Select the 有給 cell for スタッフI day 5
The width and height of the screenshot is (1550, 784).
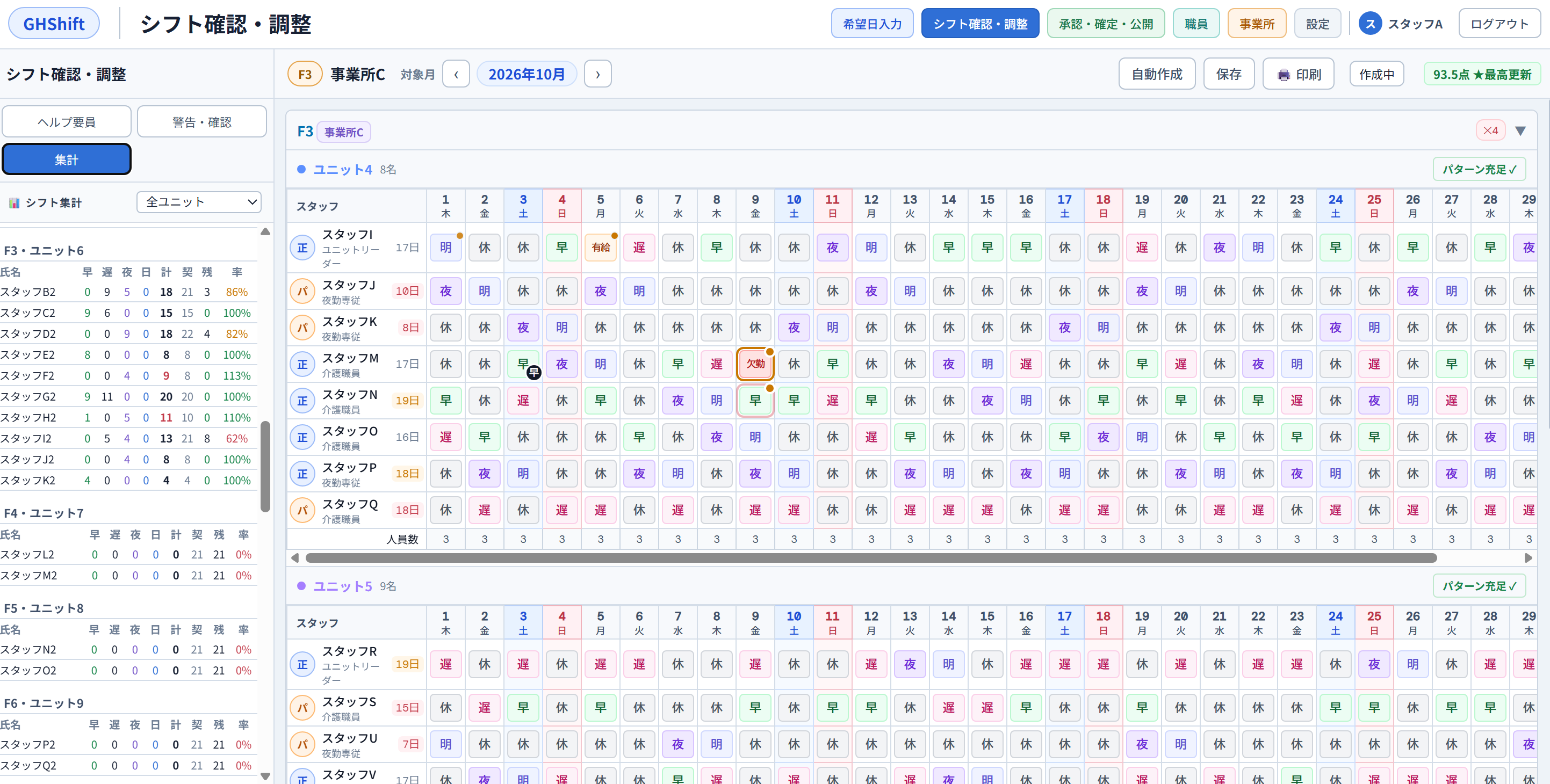point(601,247)
